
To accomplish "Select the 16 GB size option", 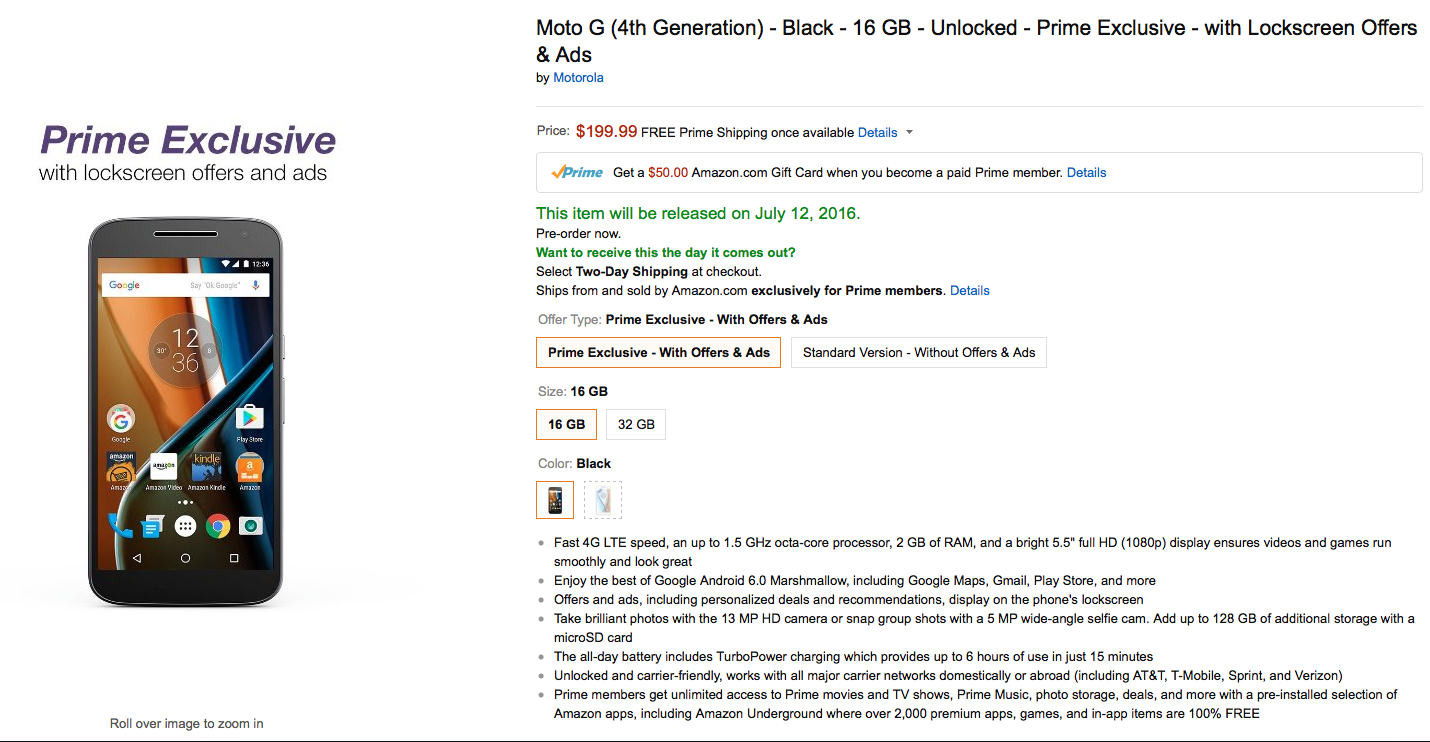I will click(x=567, y=424).
